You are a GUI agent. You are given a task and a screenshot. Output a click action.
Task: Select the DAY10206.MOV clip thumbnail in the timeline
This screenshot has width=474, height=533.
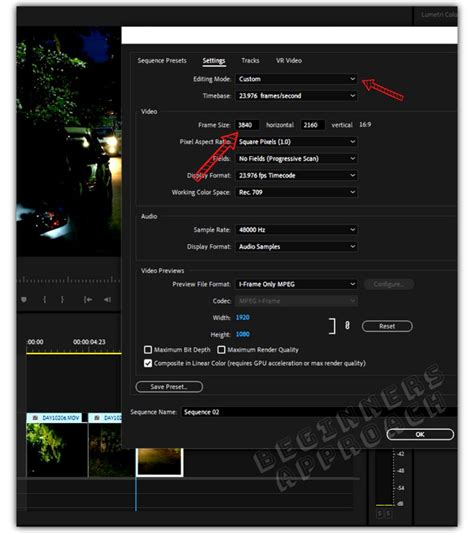point(57,449)
